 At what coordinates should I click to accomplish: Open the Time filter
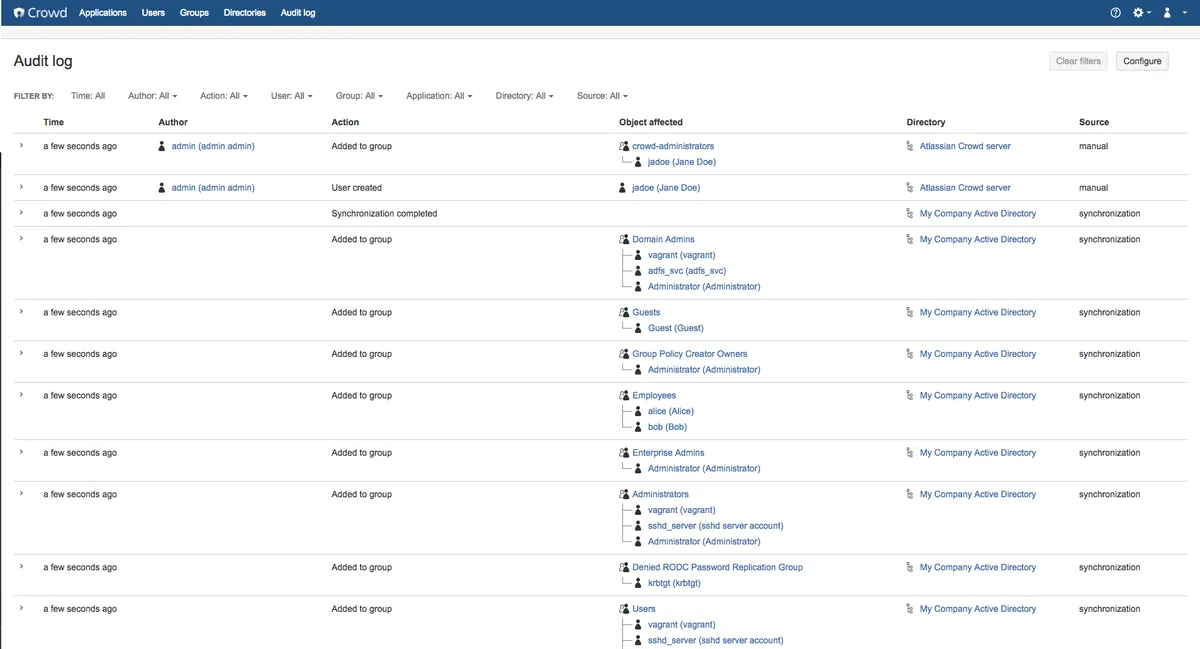tap(88, 96)
